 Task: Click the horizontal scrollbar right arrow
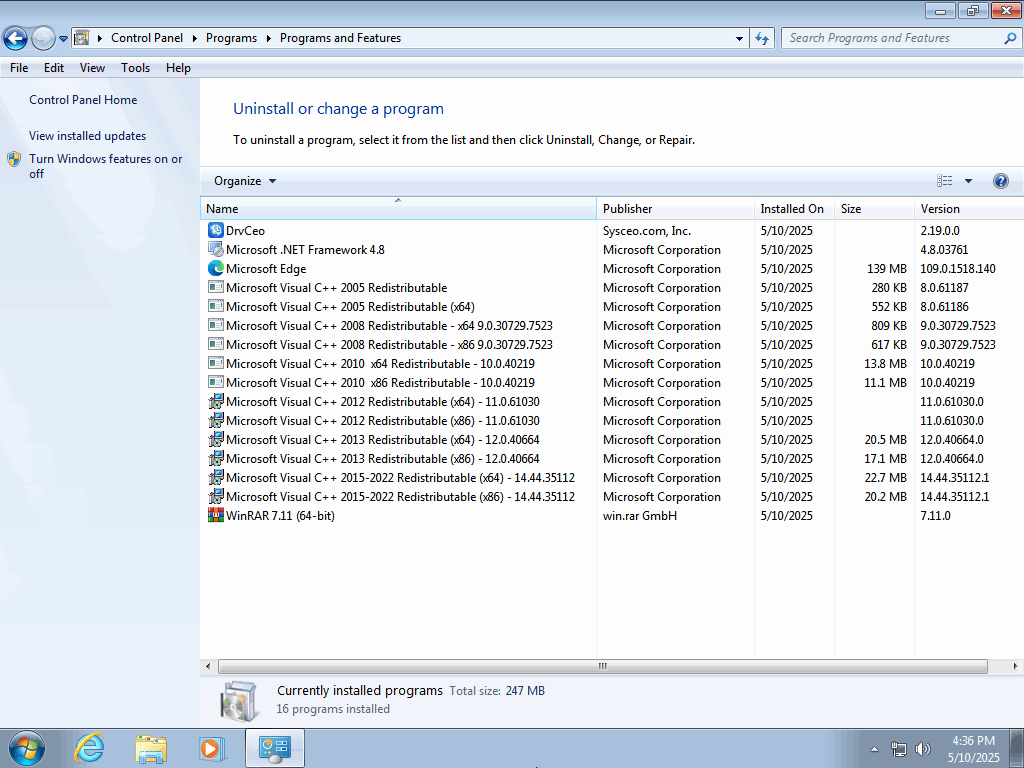click(1015, 666)
